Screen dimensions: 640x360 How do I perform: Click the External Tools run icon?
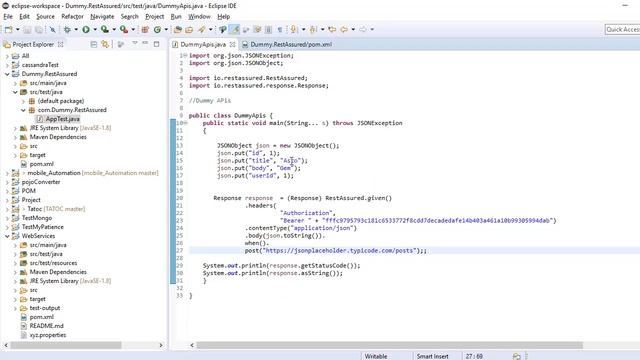124,29
